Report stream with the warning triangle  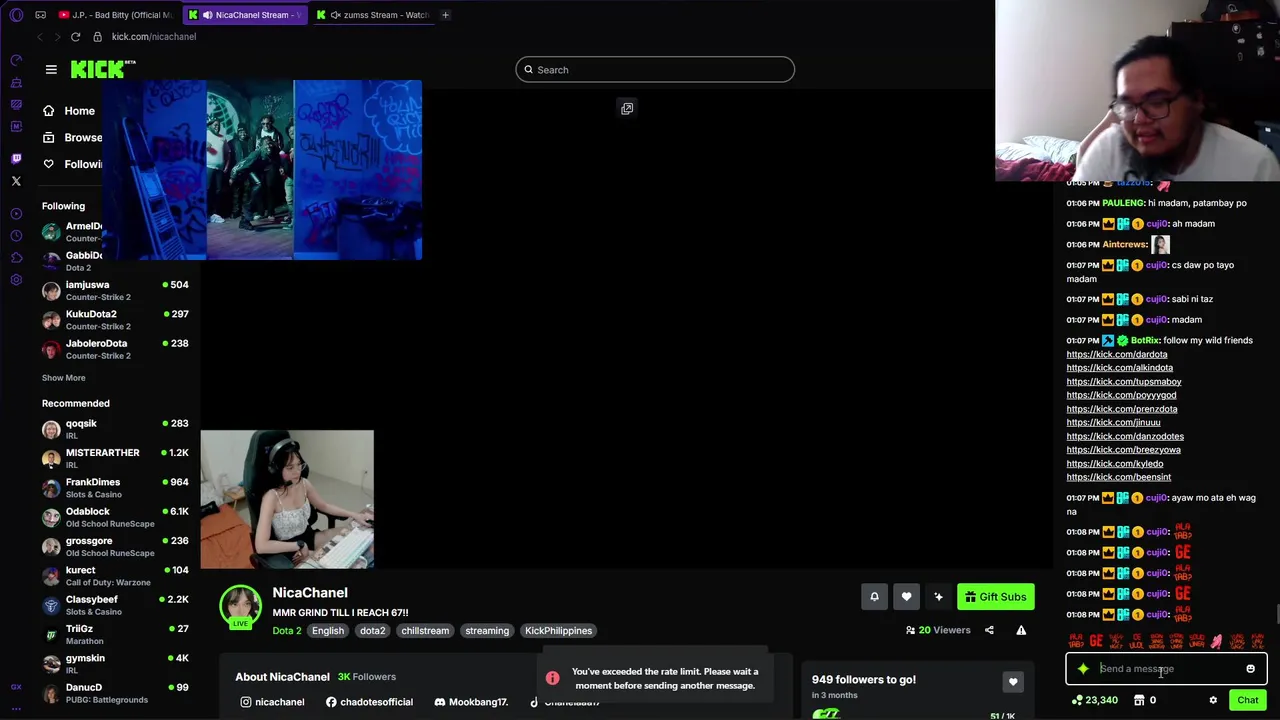tap(1021, 630)
